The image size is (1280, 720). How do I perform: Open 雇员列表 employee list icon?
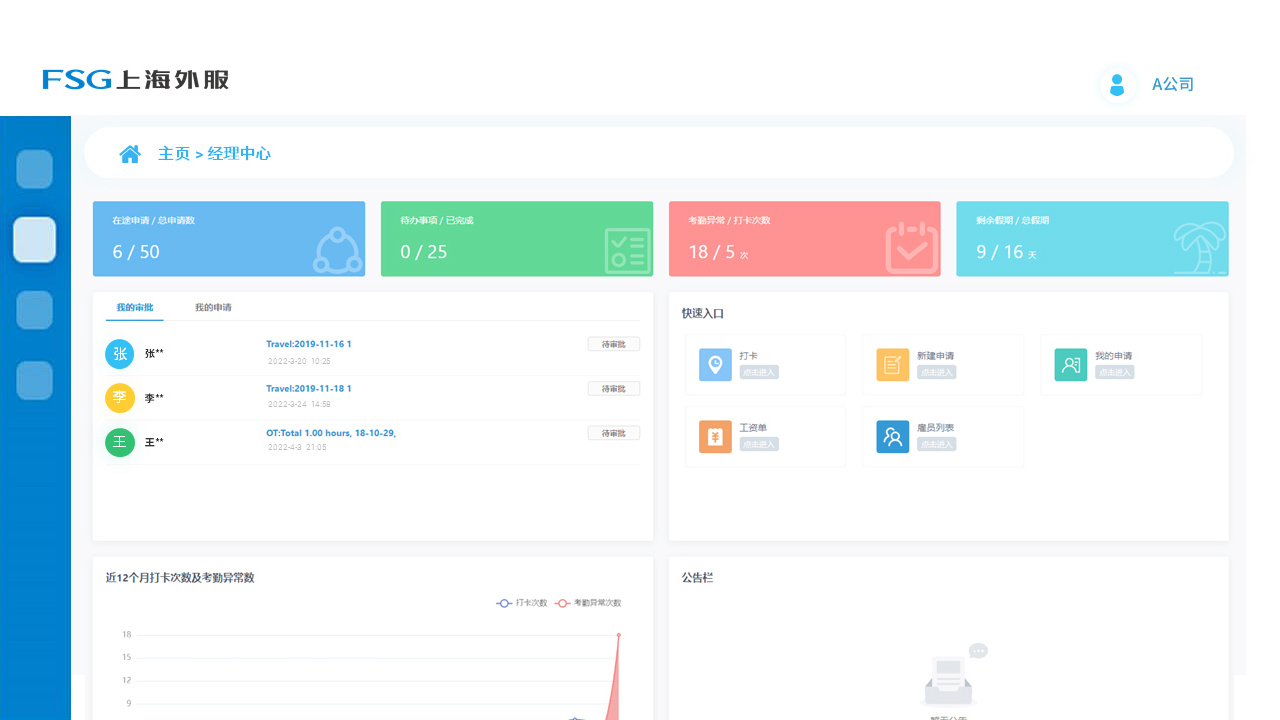(x=893, y=437)
